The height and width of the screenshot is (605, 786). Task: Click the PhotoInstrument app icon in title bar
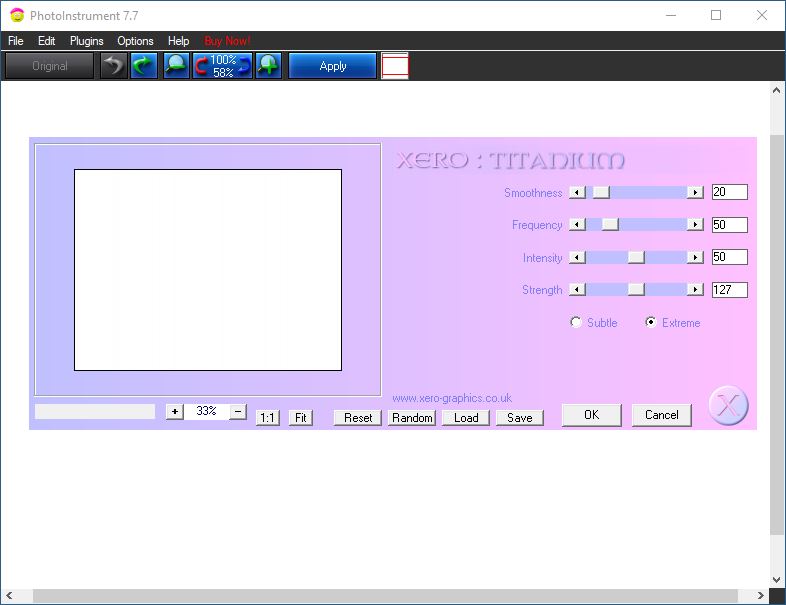pos(17,16)
